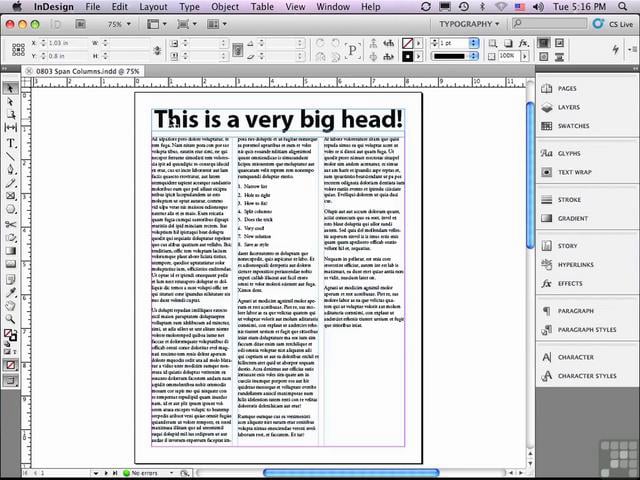The image size is (640, 480).
Task: Click the CS Live button
Action: [612, 24]
